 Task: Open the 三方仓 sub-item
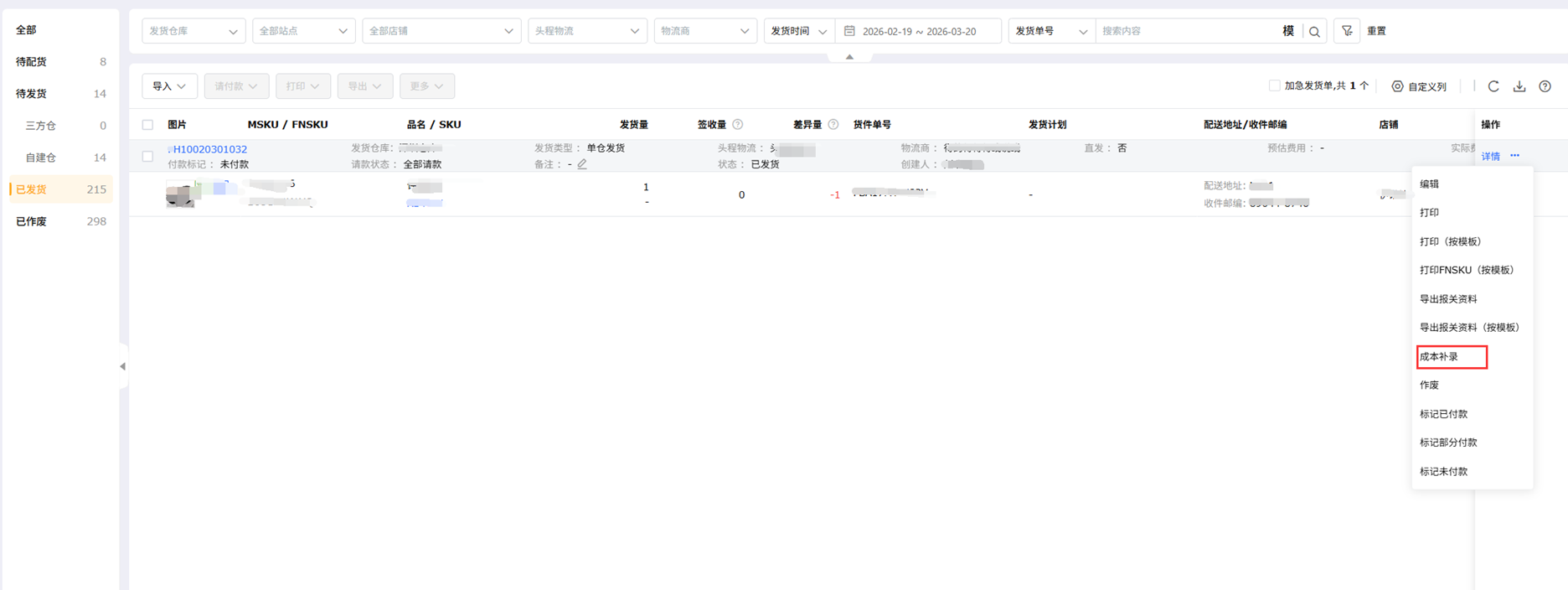pyautogui.click(x=59, y=126)
